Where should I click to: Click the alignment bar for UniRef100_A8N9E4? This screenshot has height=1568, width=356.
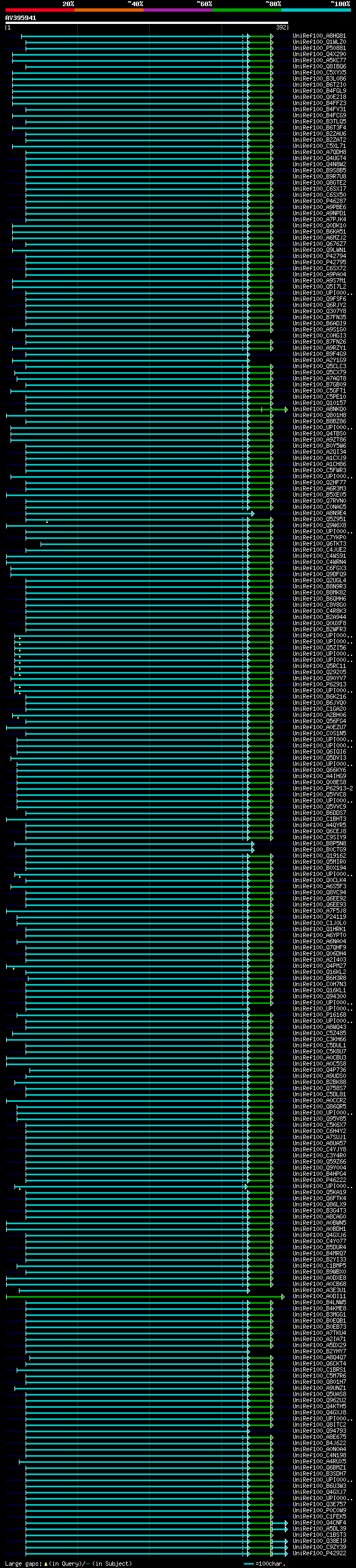(140, 514)
